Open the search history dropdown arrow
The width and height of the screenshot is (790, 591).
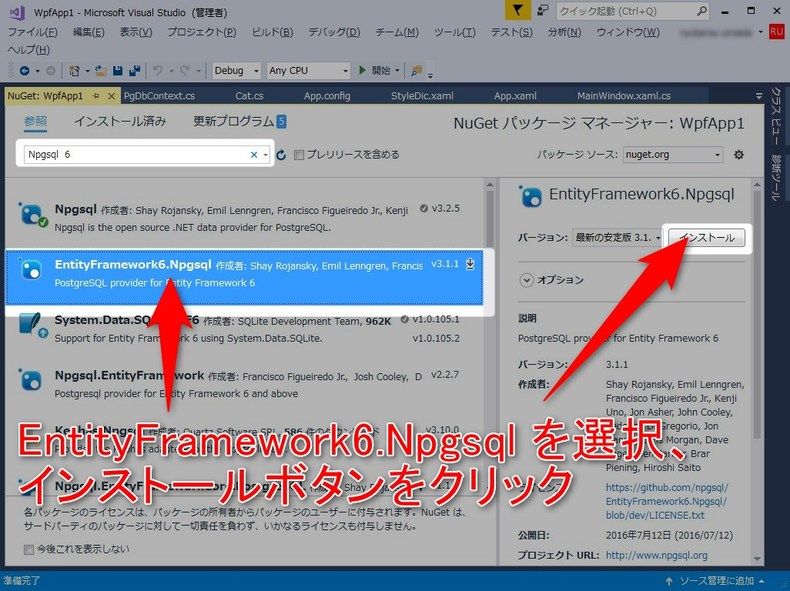pyautogui.click(x=266, y=155)
